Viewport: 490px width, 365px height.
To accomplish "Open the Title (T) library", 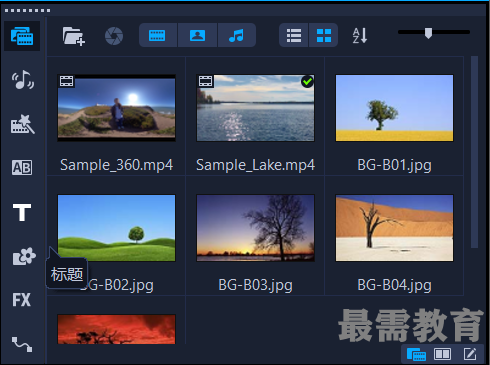I will (x=22, y=212).
